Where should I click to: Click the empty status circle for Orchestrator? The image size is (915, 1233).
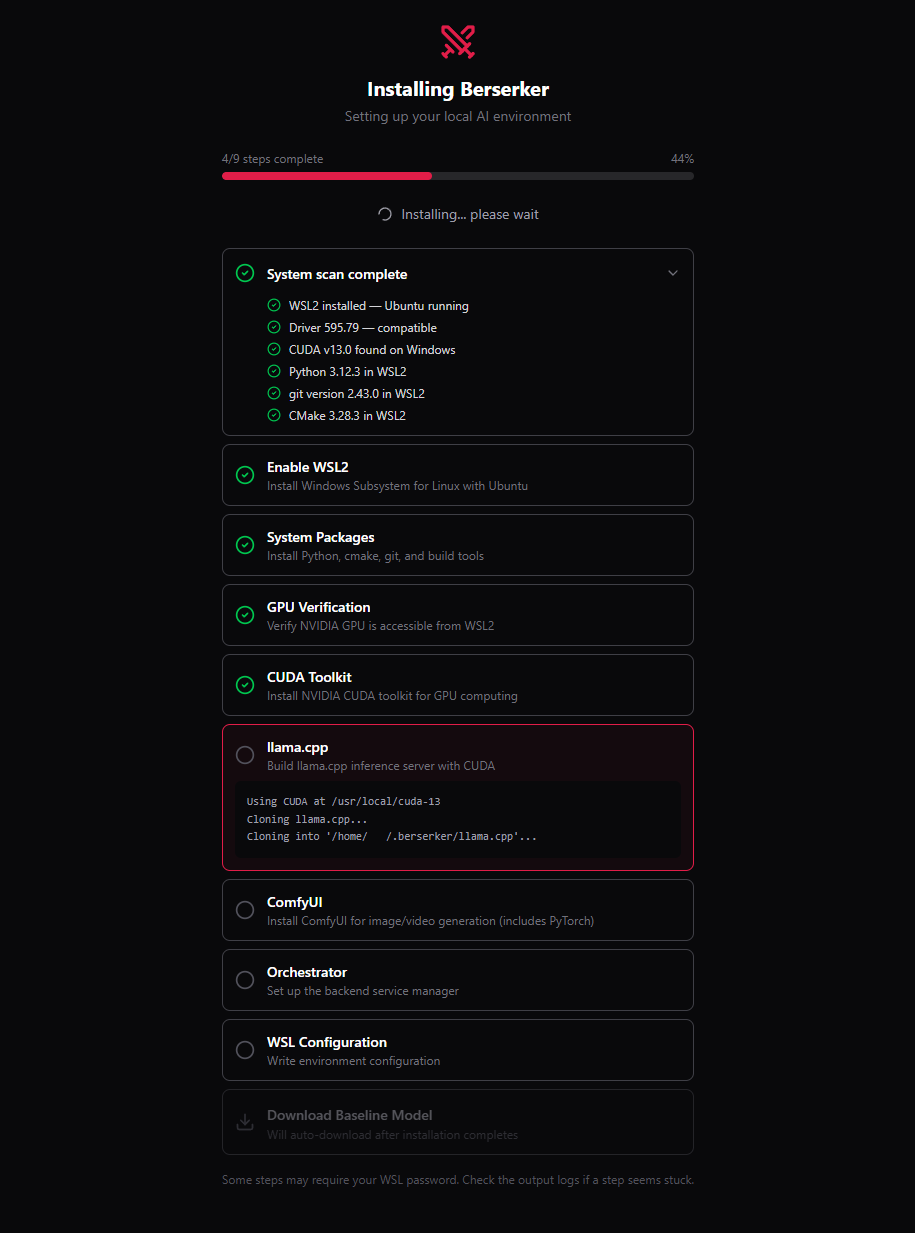click(x=245, y=980)
